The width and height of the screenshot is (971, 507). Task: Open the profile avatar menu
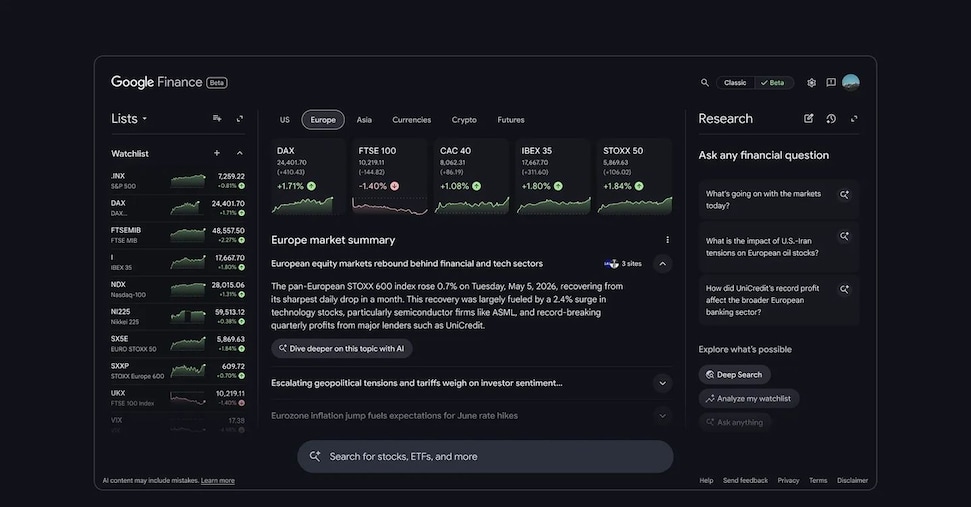tap(851, 82)
